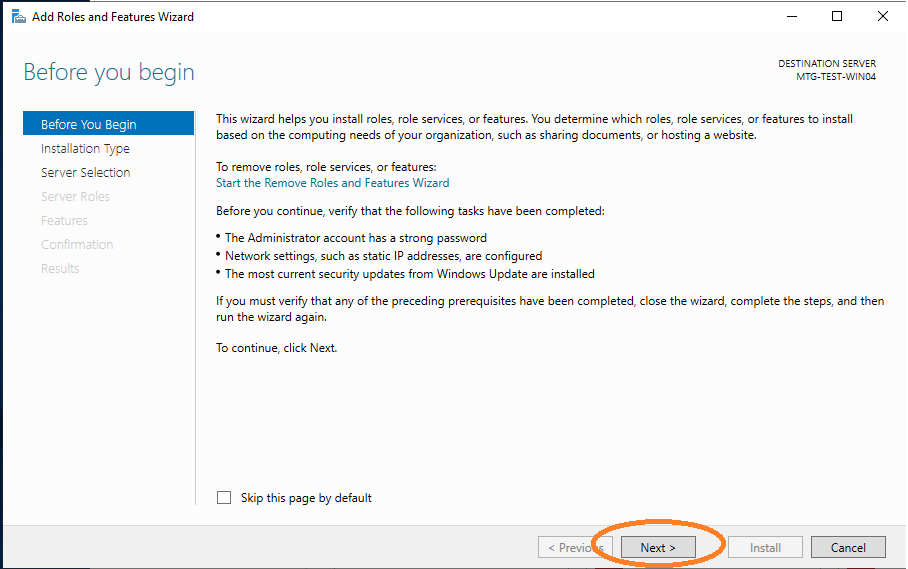The height and width of the screenshot is (569, 908).
Task: Click the Before you begin page heading
Action: (x=109, y=72)
